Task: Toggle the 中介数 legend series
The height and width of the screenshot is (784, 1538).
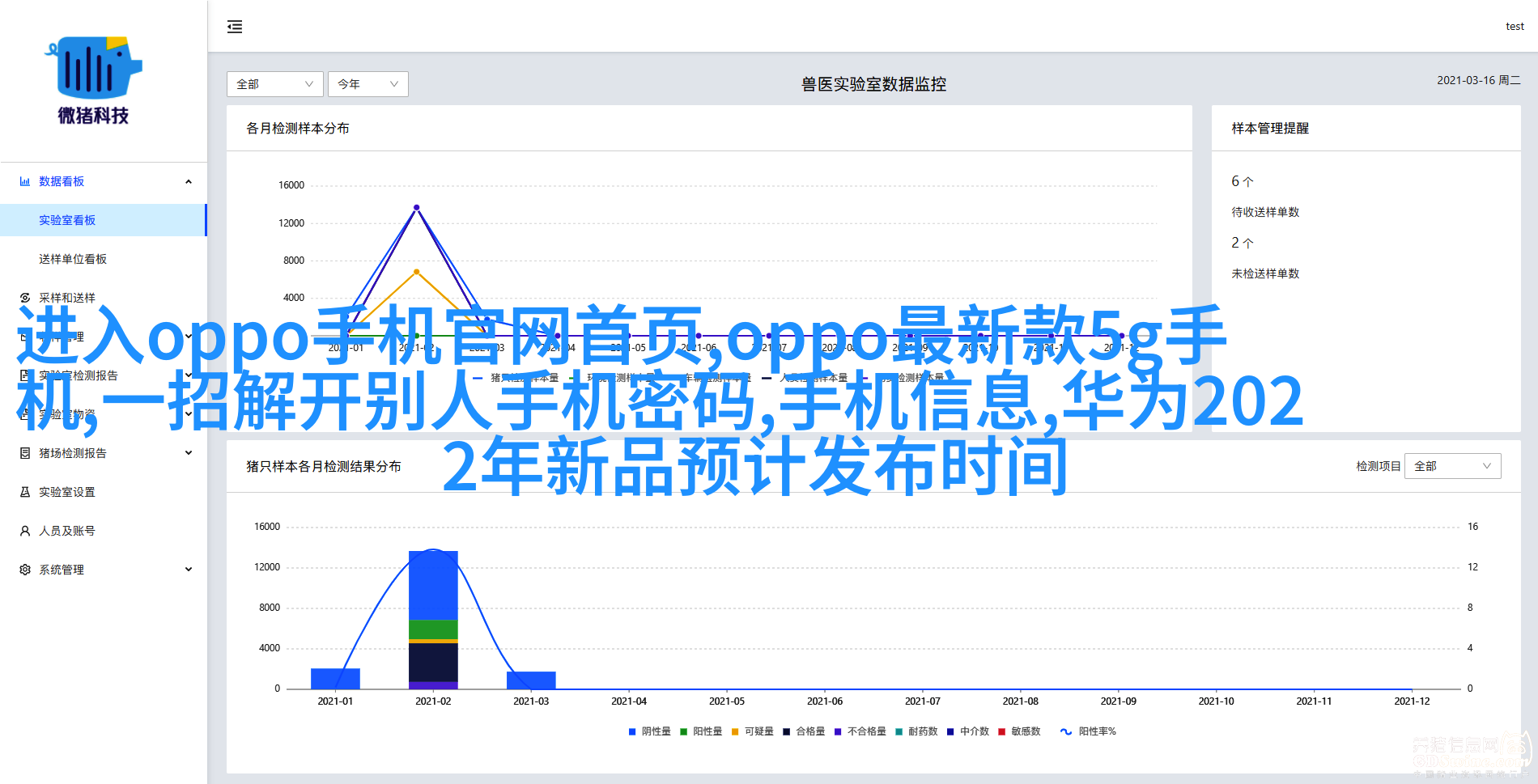Action: pyautogui.click(x=968, y=731)
